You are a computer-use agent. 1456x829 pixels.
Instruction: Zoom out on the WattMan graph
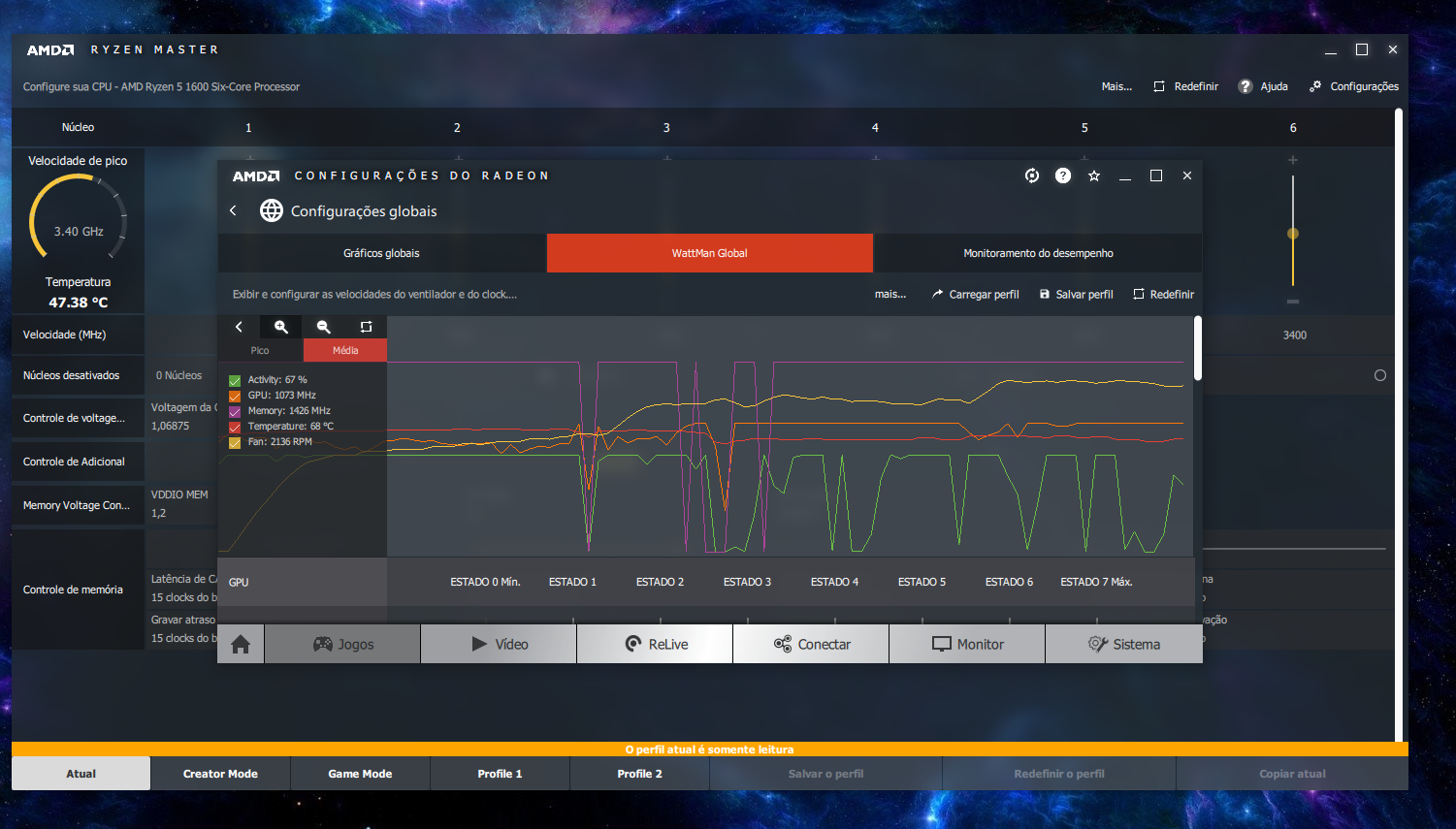click(x=324, y=327)
